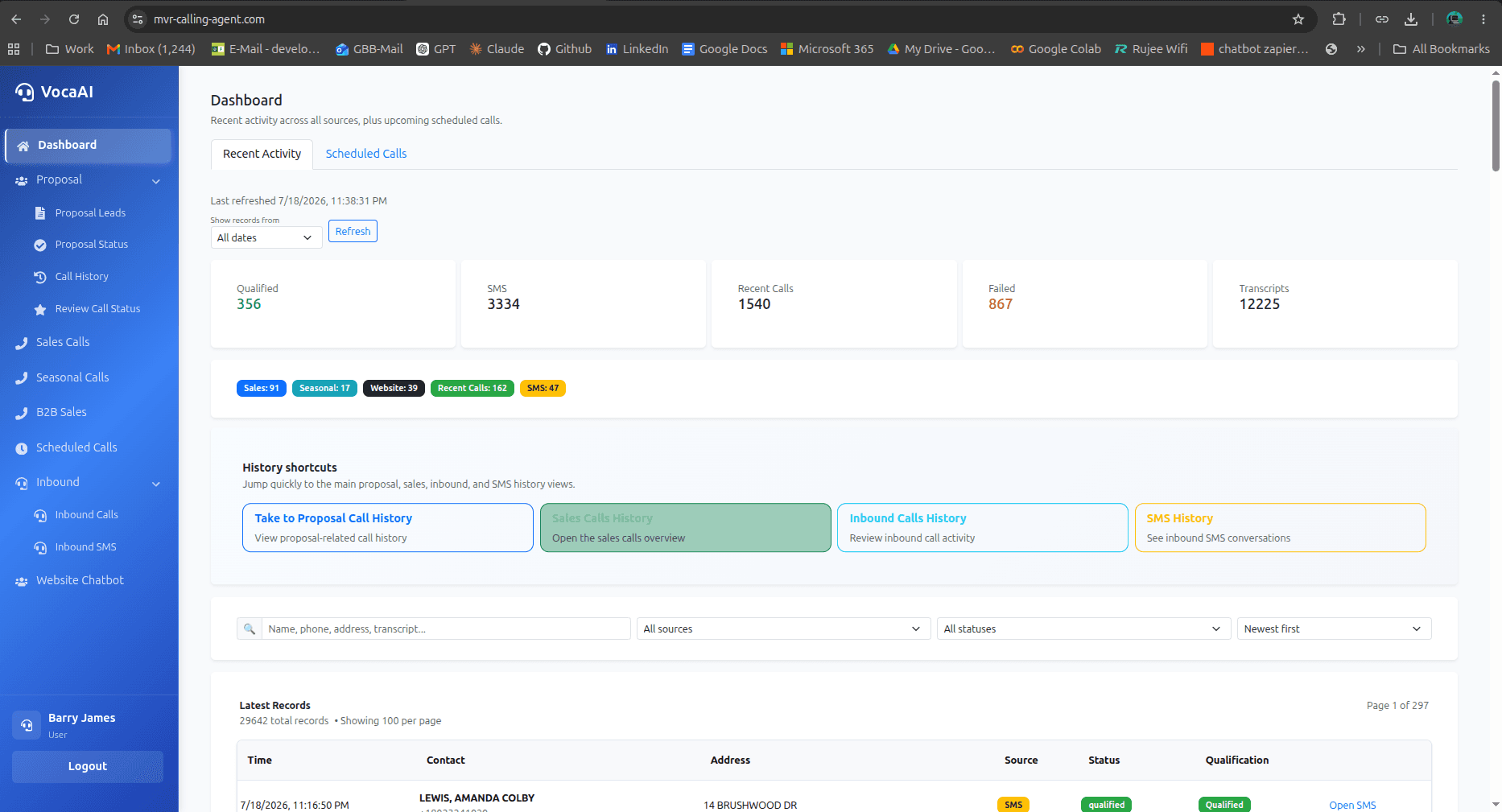The image size is (1502, 812).
Task: Click the Dashboard home icon in sidebar
Action: (x=23, y=146)
